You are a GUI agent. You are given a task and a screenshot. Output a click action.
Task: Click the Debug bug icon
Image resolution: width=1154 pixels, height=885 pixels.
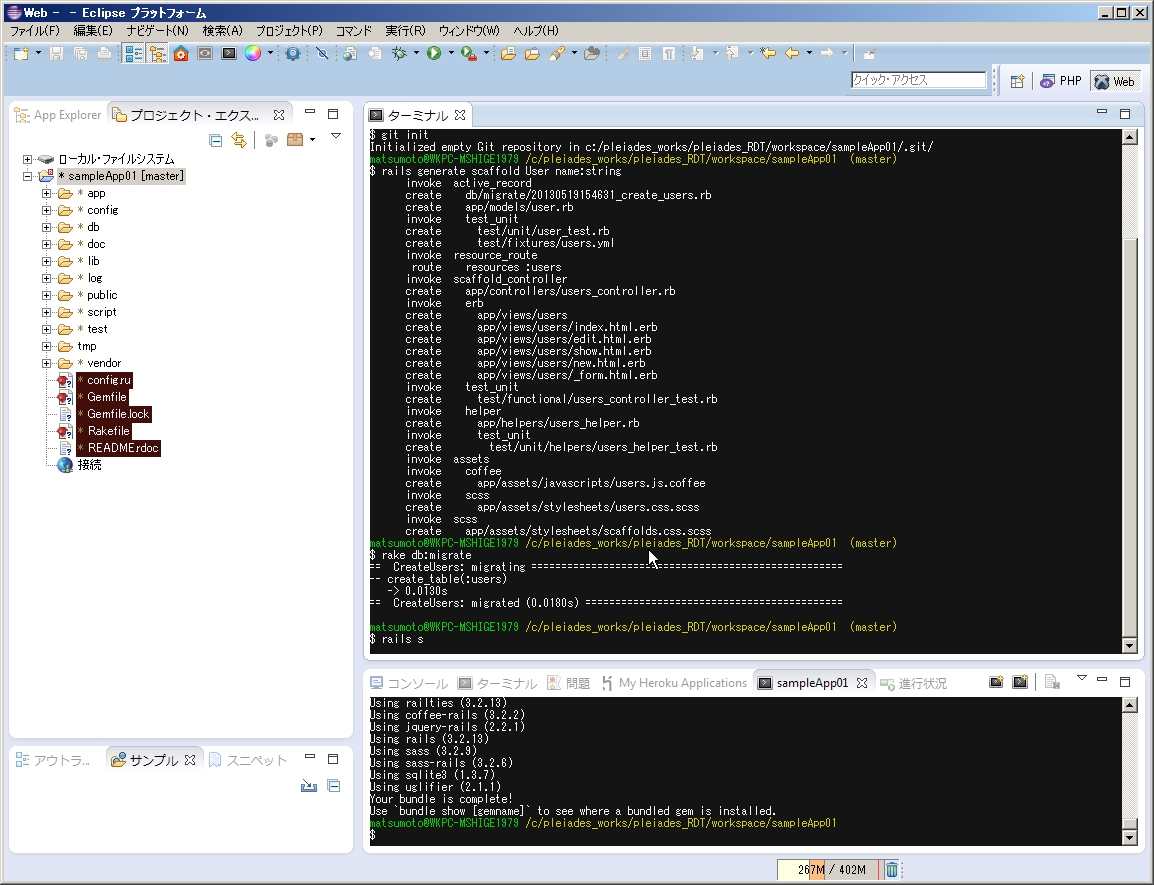pyautogui.click(x=400, y=54)
